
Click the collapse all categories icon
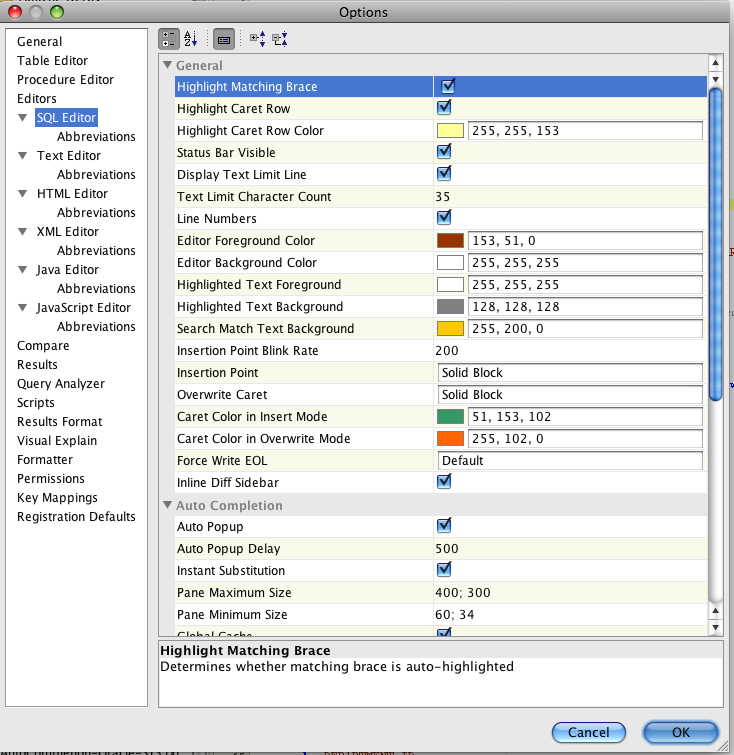coord(280,39)
